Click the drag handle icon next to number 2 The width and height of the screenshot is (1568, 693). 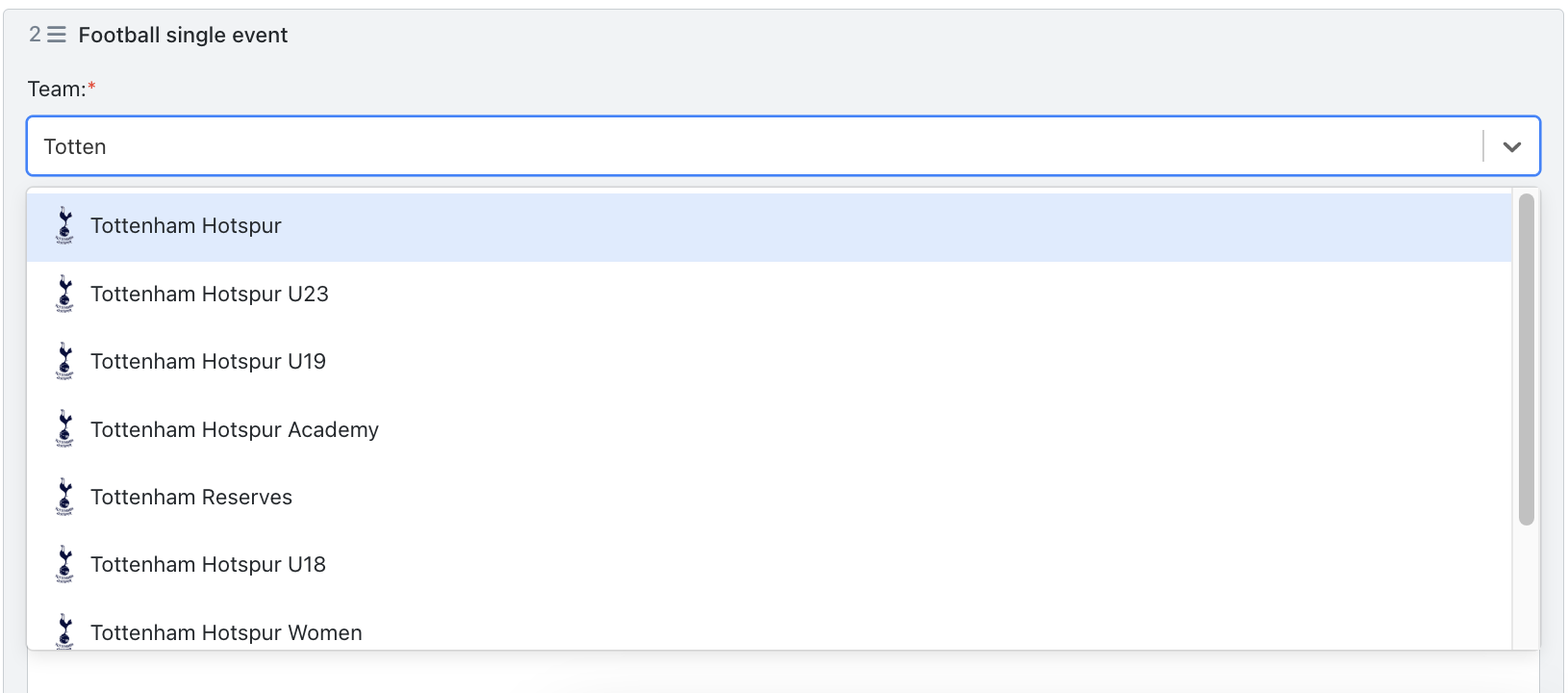coord(57,35)
